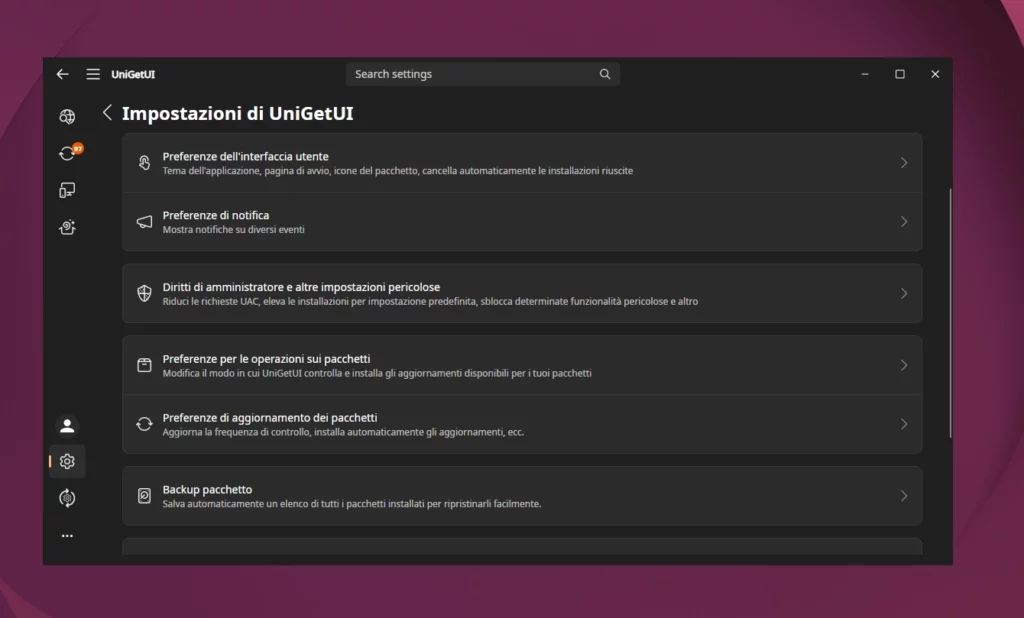Open Installed Packages sidebar icon
This screenshot has width=1024, height=618.
coord(67,190)
